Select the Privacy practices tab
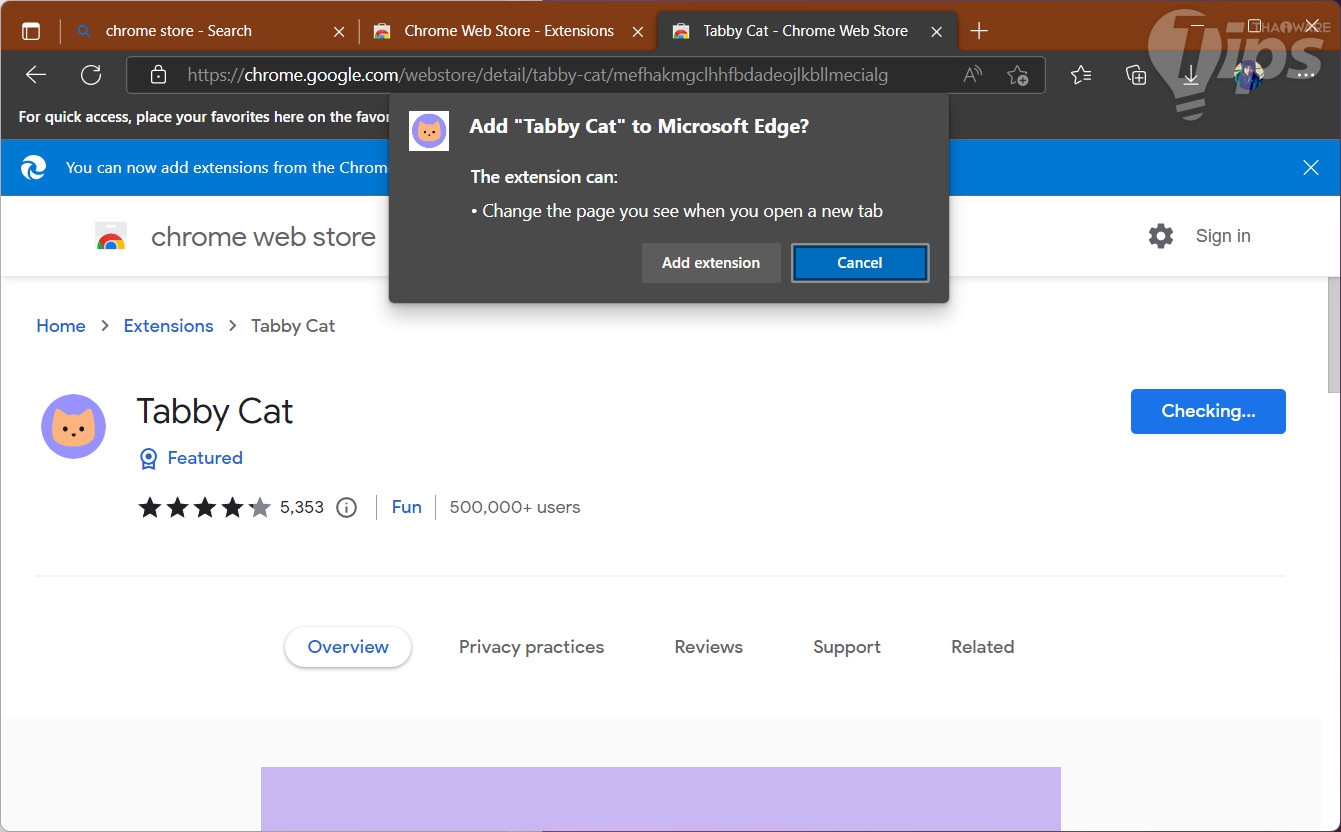Screen dimensions: 1341x832 [531, 647]
